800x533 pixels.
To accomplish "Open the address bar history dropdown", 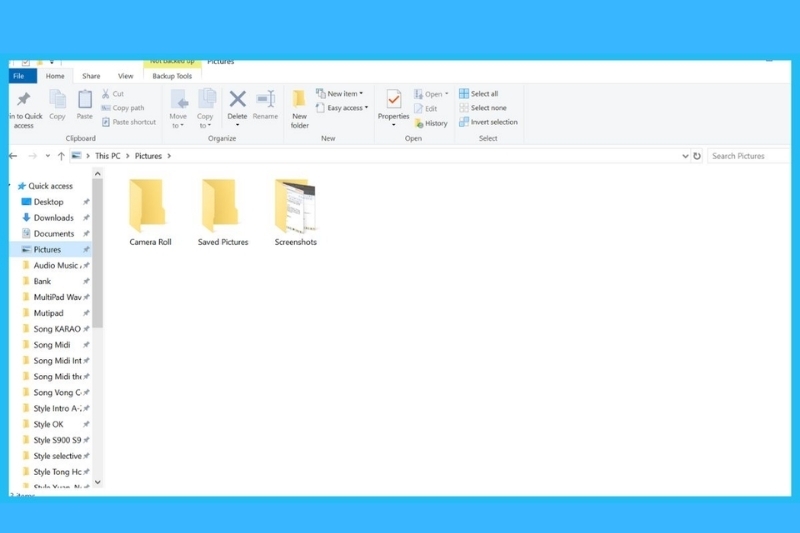I will (685, 156).
